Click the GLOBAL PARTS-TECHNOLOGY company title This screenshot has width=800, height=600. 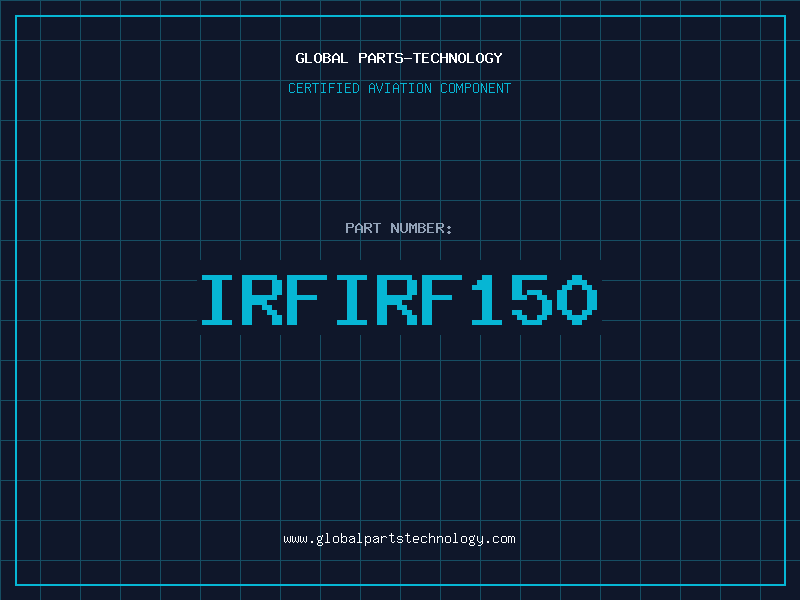[x=399, y=58]
